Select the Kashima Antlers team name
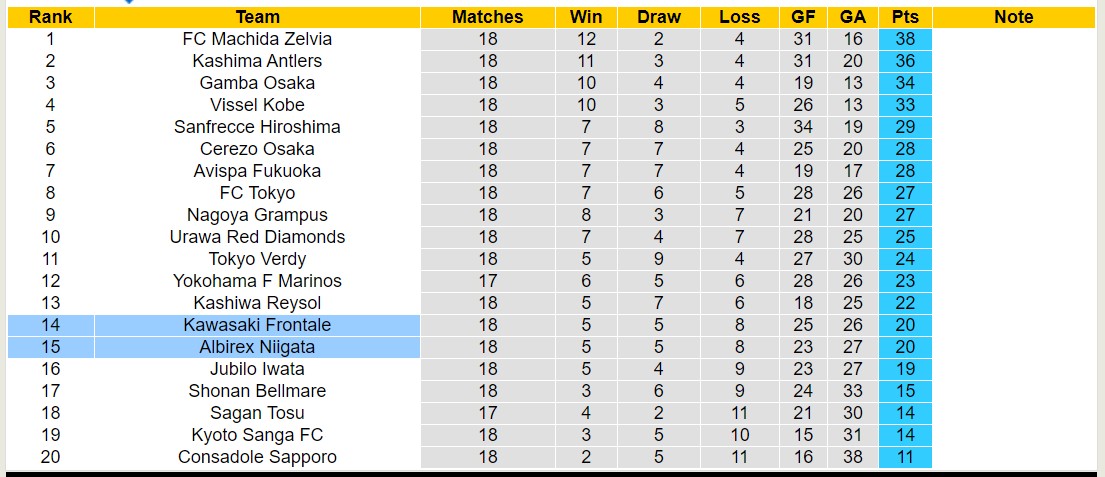The width and height of the screenshot is (1105, 477). coord(257,61)
